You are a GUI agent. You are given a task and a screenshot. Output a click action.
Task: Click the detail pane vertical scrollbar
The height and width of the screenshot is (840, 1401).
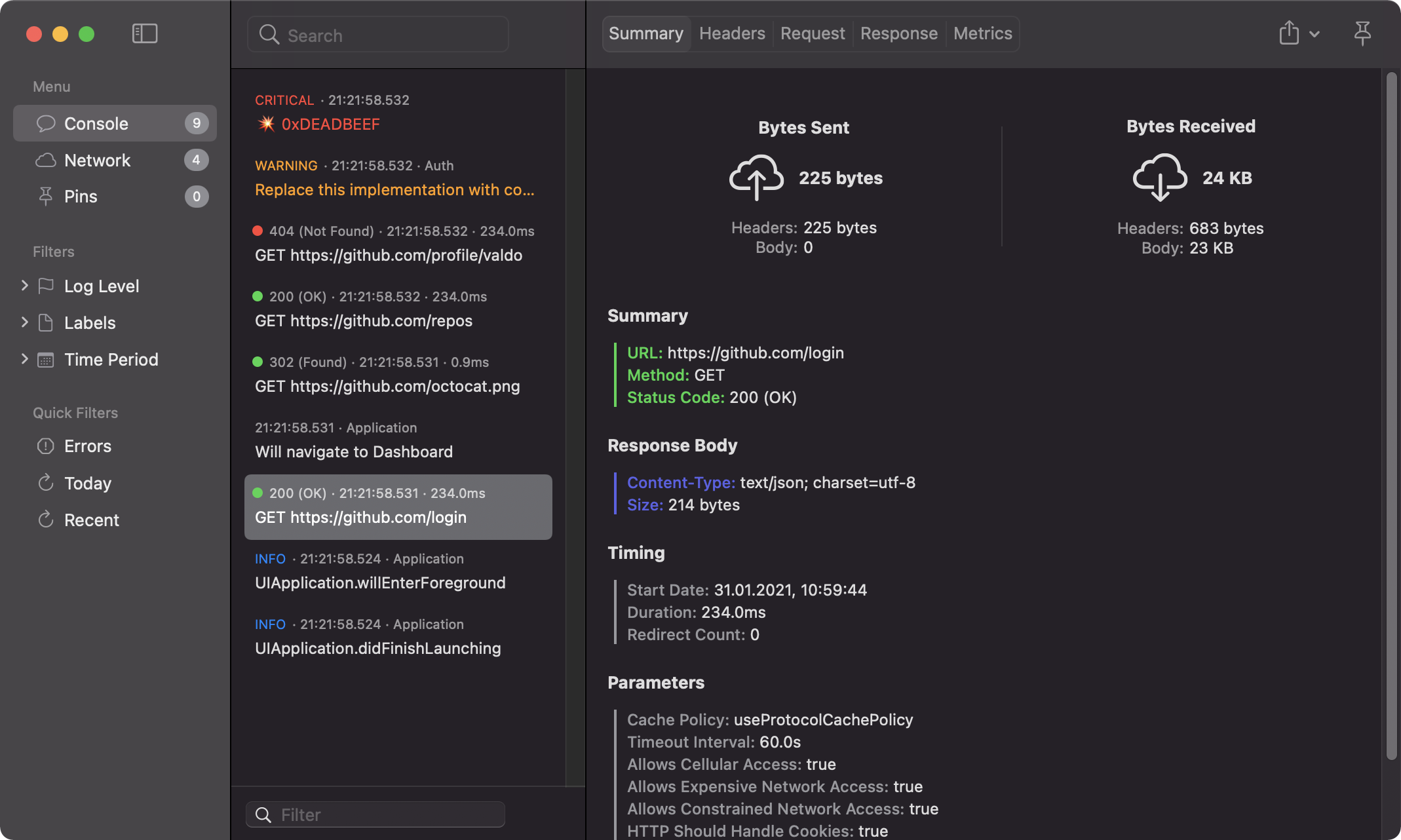(x=1392, y=417)
